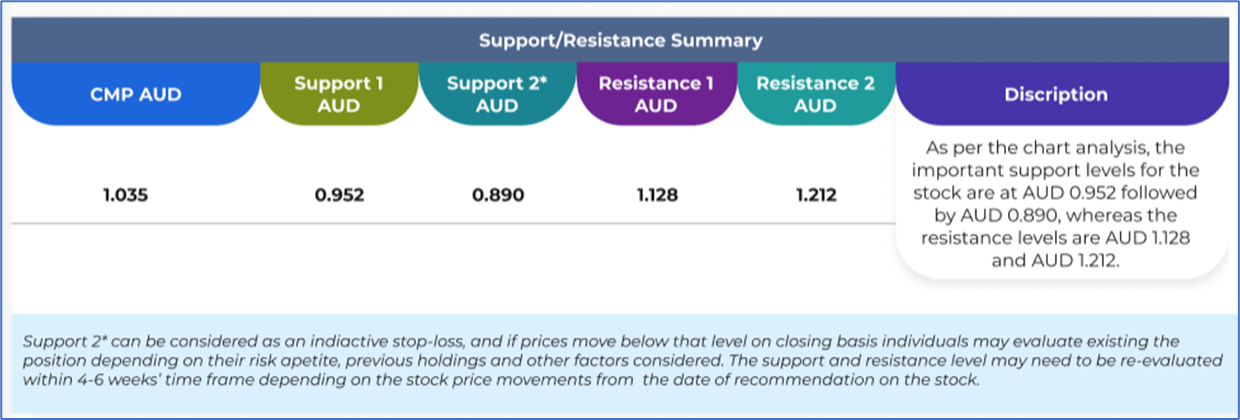Select the teal Resistance 2 AUD header
The height and width of the screenshot is (420, 1240).
[815, 95]
